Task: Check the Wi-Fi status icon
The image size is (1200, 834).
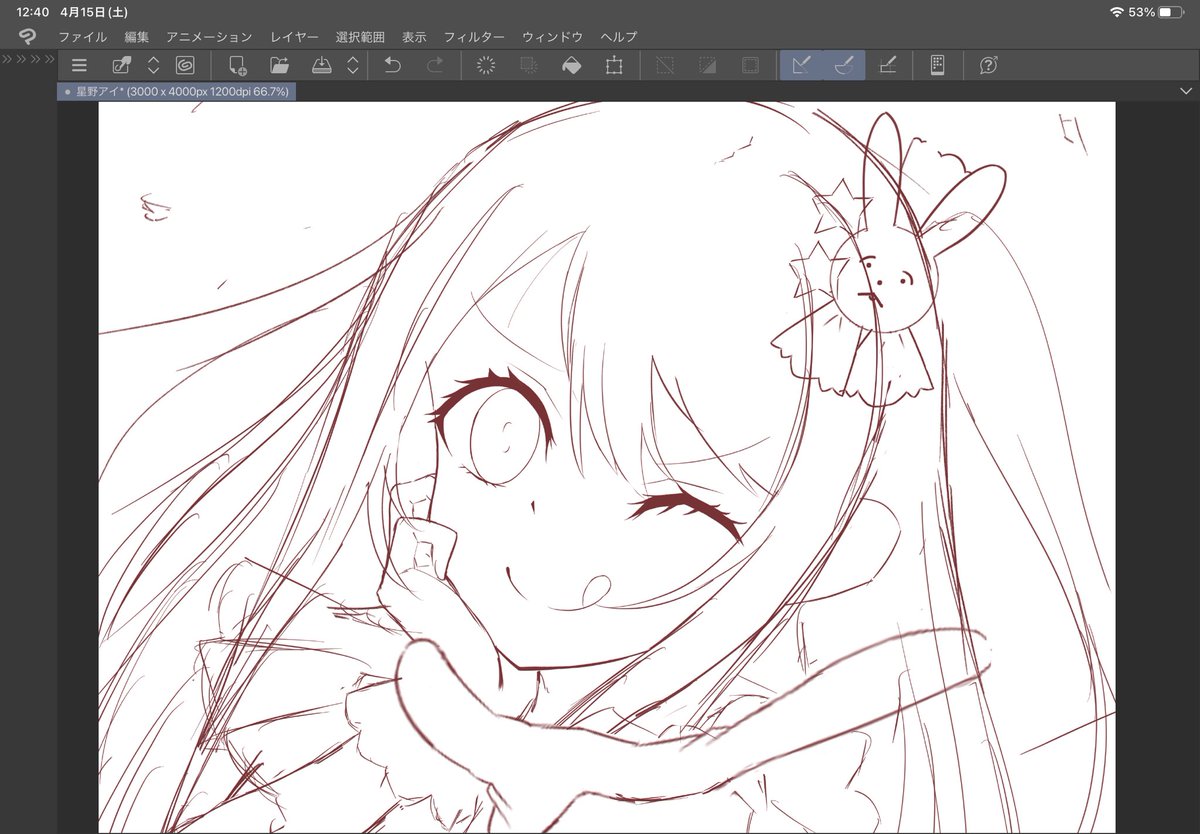Action: coord(1116,12)
